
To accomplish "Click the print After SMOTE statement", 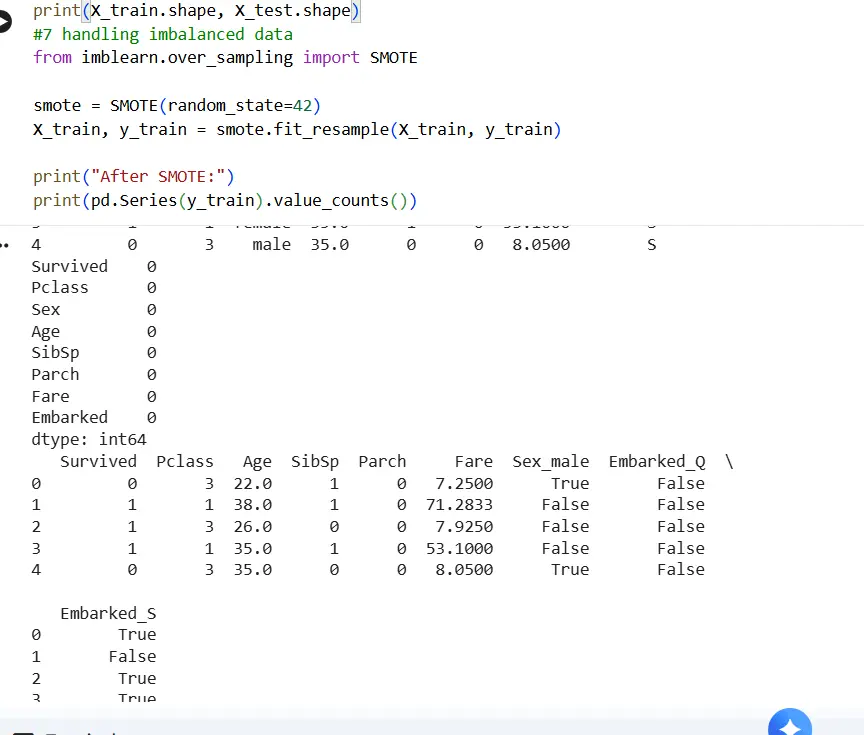I will (131, 176).
